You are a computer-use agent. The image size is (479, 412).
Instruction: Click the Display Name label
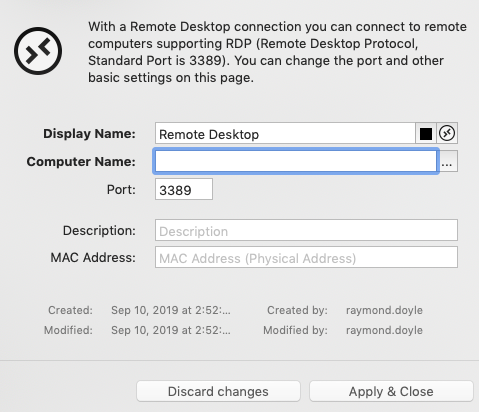click(x=89, y=134)
